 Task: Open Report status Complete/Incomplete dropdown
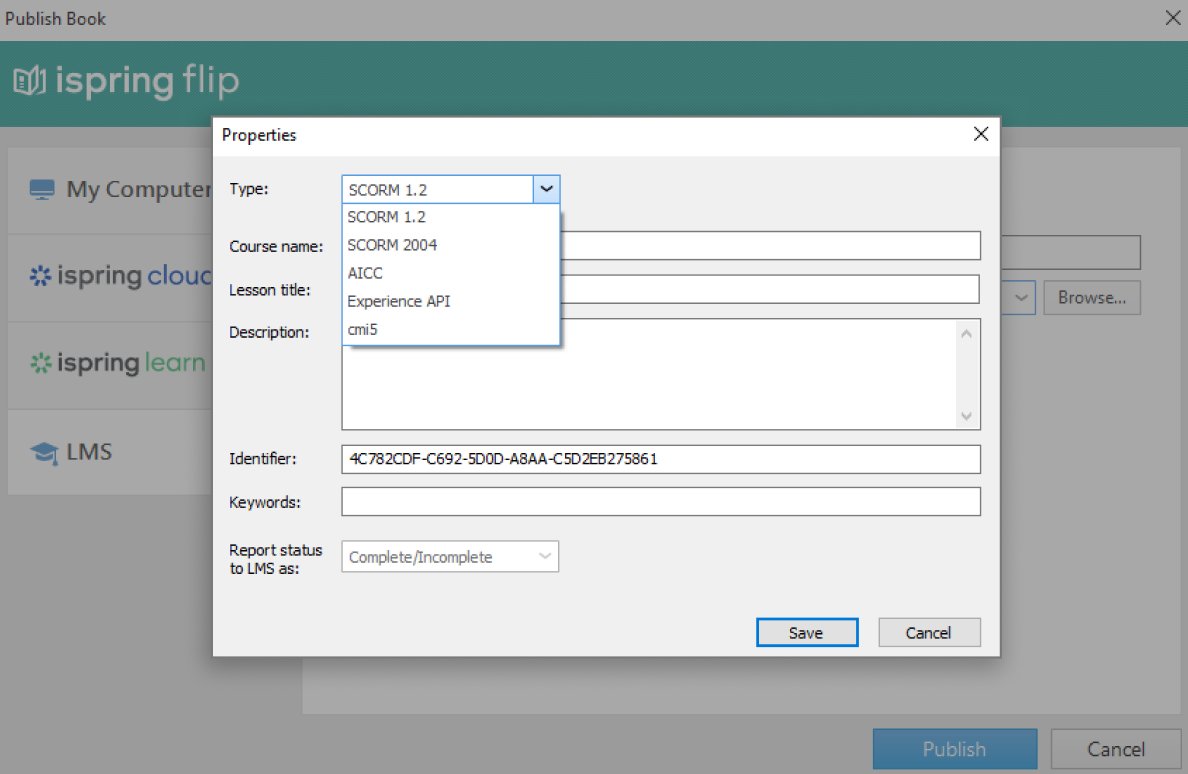coord(450,557)
